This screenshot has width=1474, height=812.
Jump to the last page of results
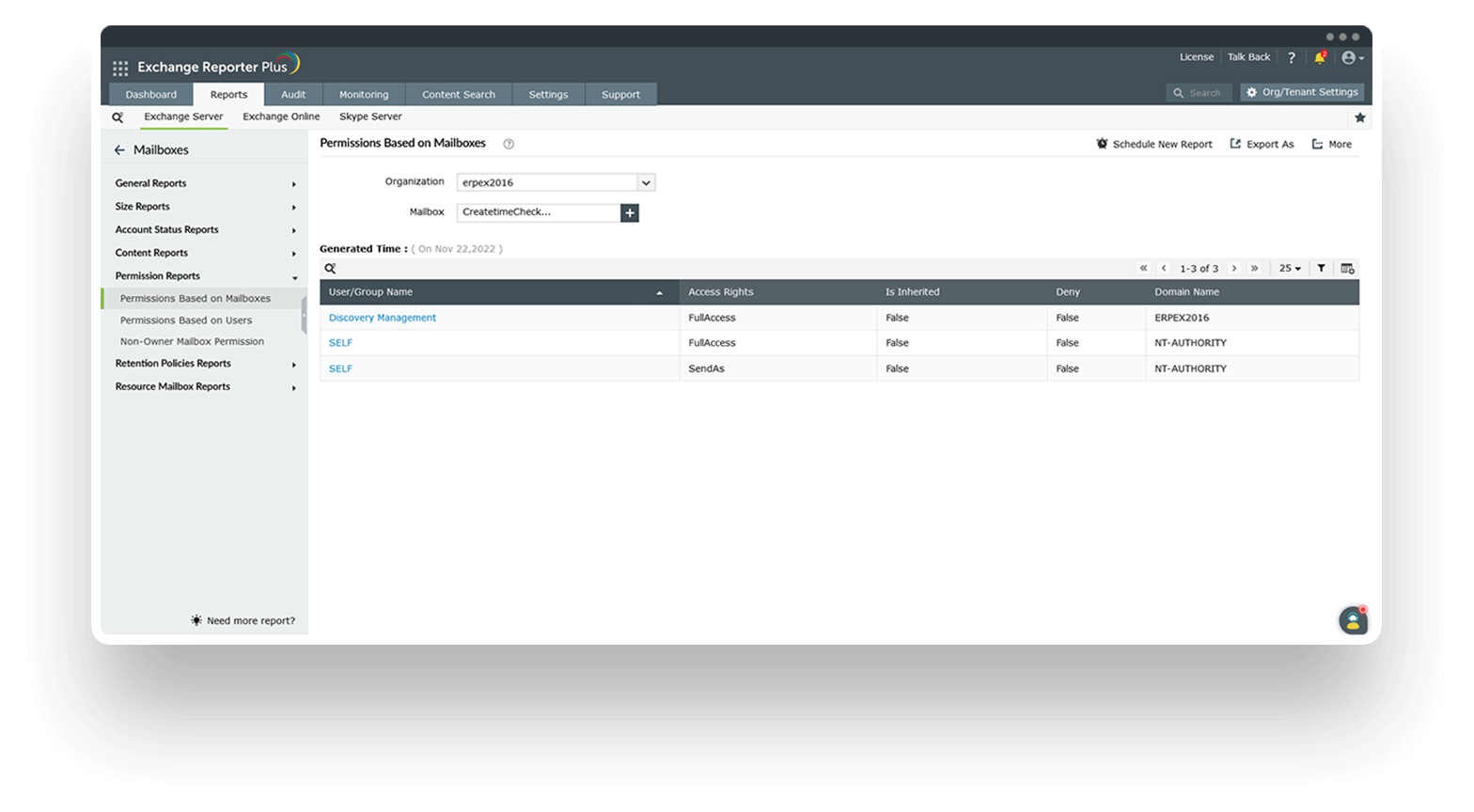click(x=1254, y=269)
